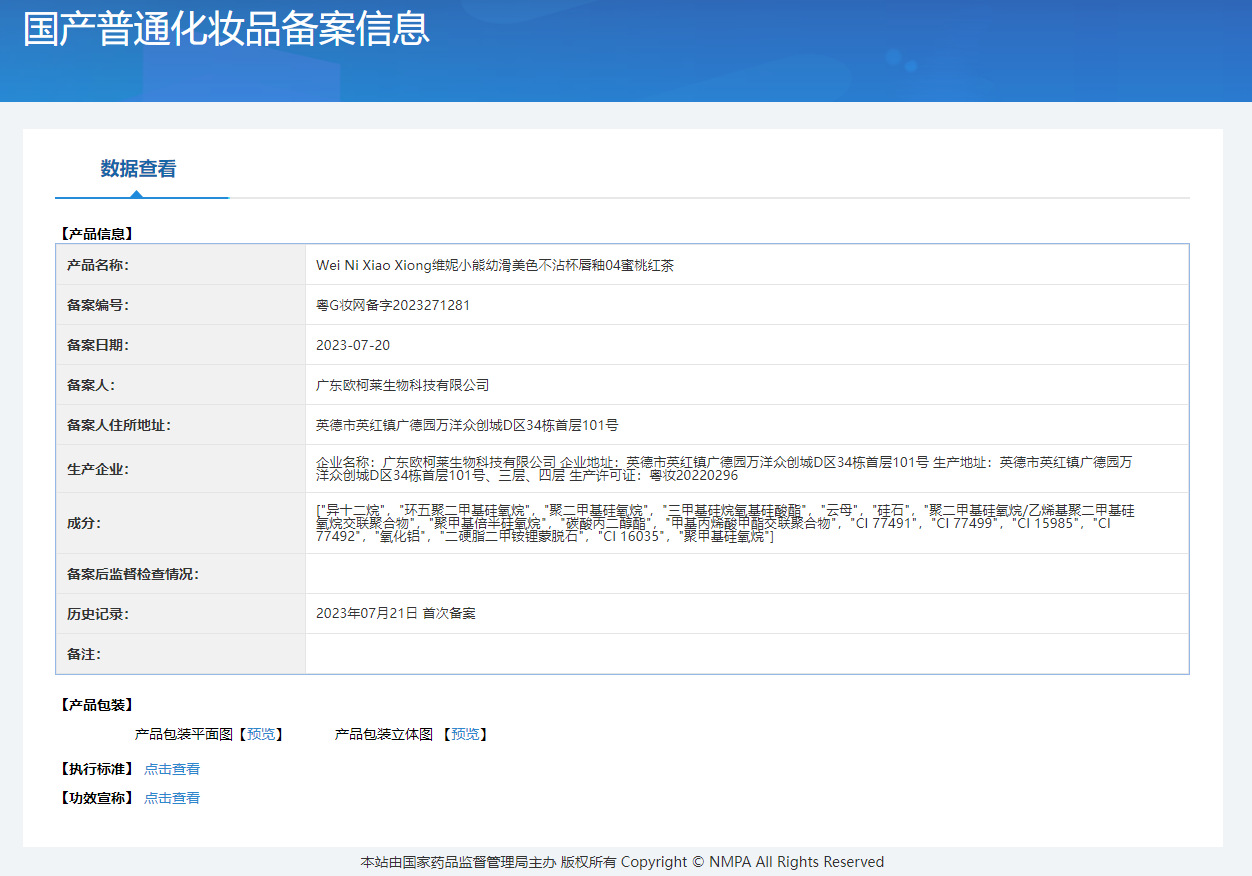Select history record 2023年07月21日 首次备案
Screen dimensions: 1252x876
pos(396,613)
